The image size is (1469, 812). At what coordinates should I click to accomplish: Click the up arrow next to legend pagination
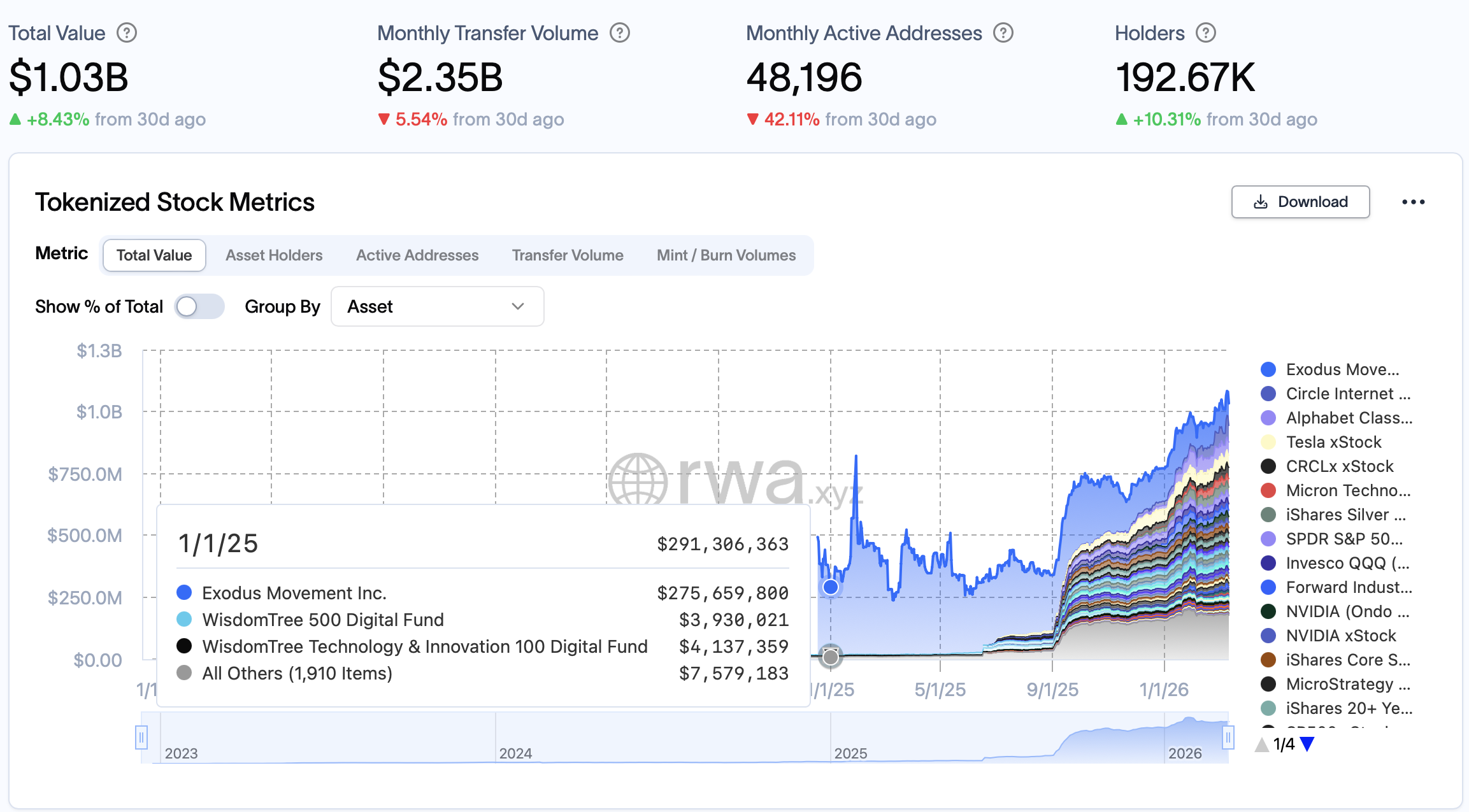coord(1261,743)
